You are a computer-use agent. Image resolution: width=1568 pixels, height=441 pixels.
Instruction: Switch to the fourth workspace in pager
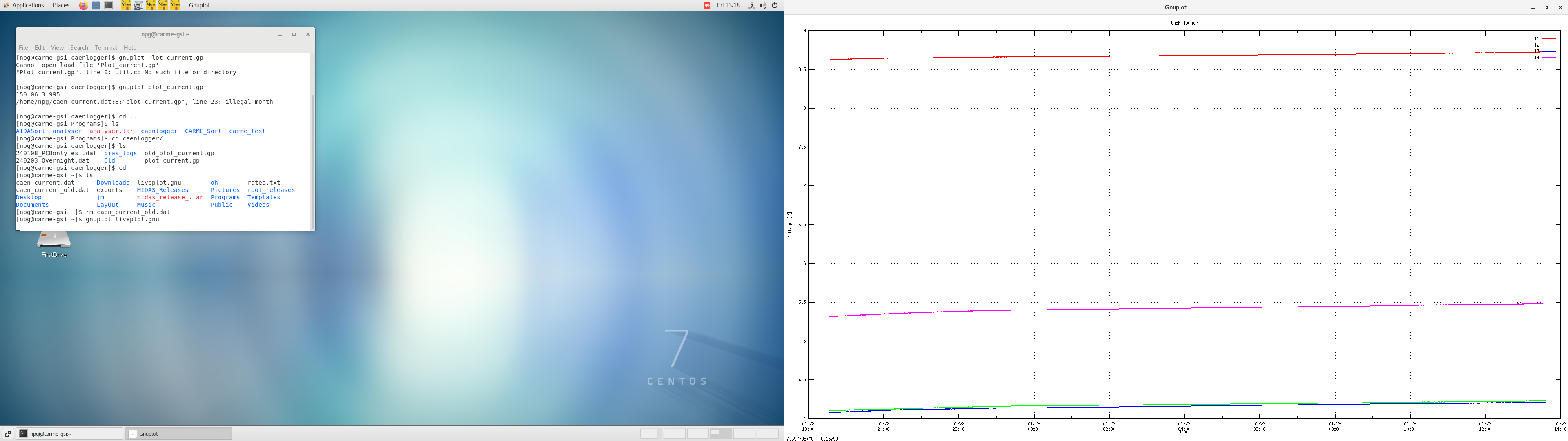tap(721, 434)
